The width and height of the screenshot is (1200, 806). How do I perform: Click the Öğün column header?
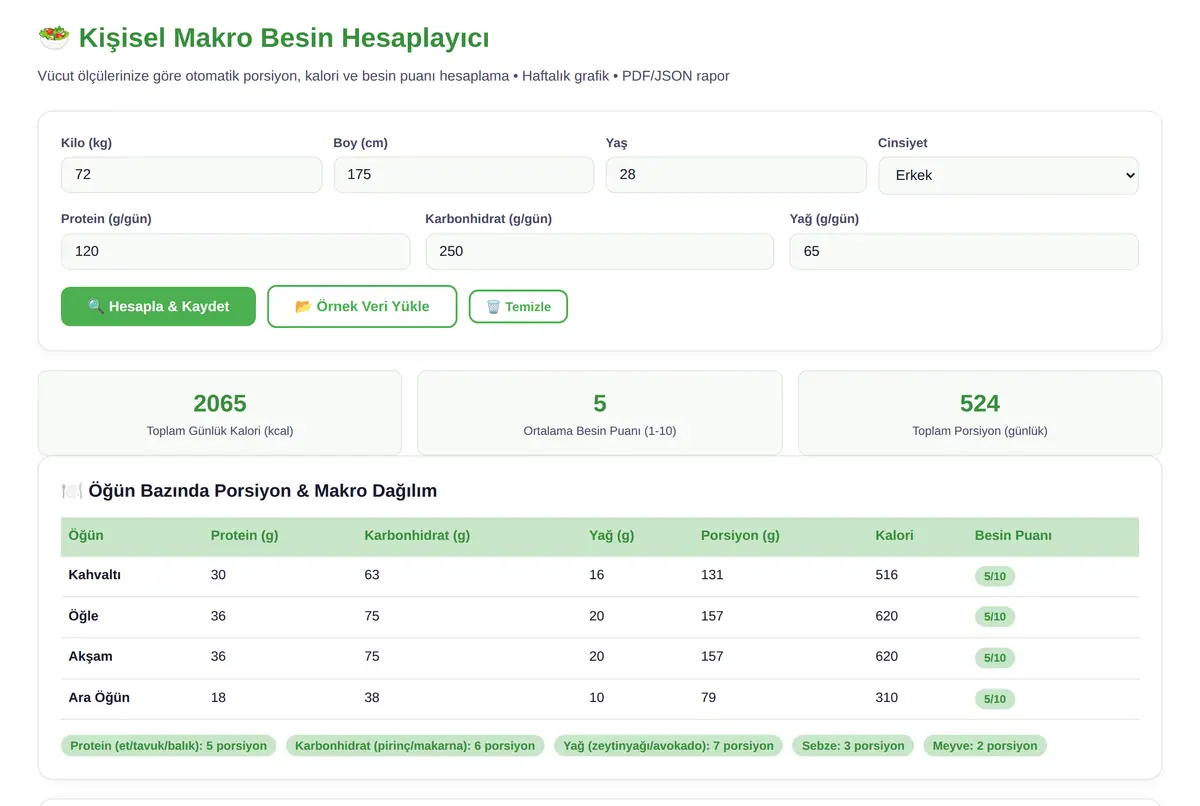(86, 535)
